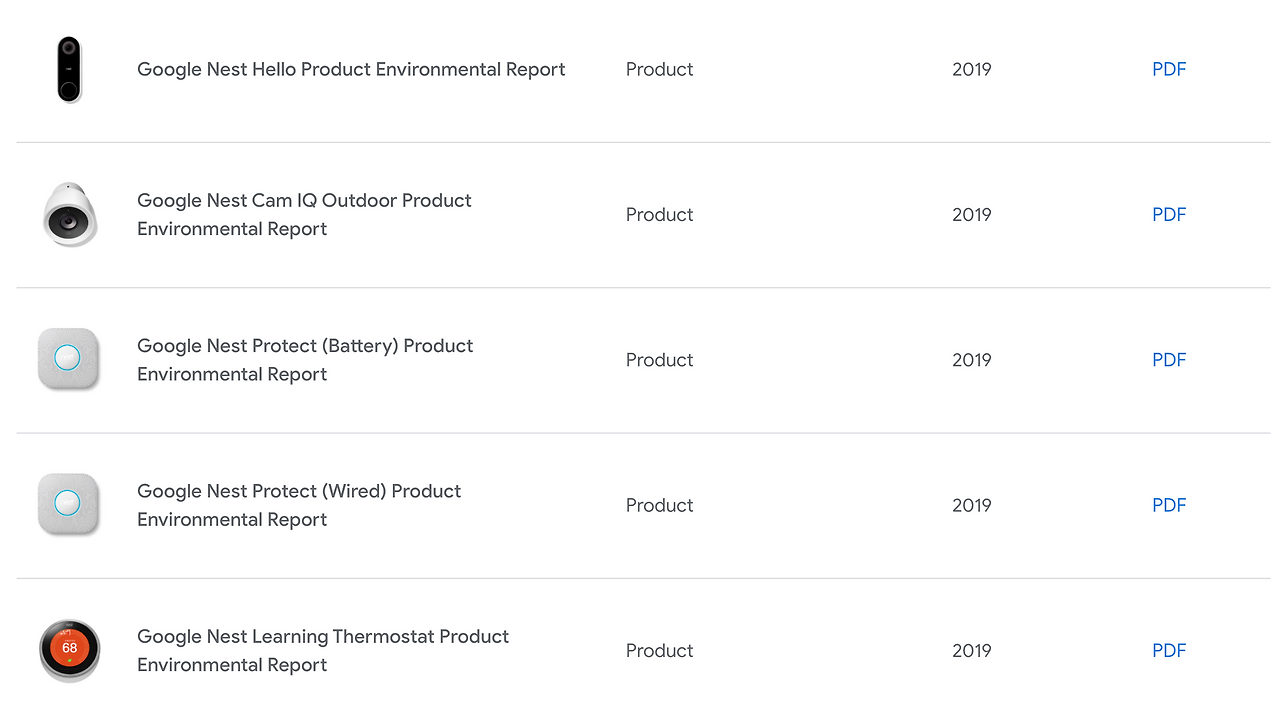Click the Nest Protect (Battery) product image
The image size is (1280, 722).
click(68, 359)
